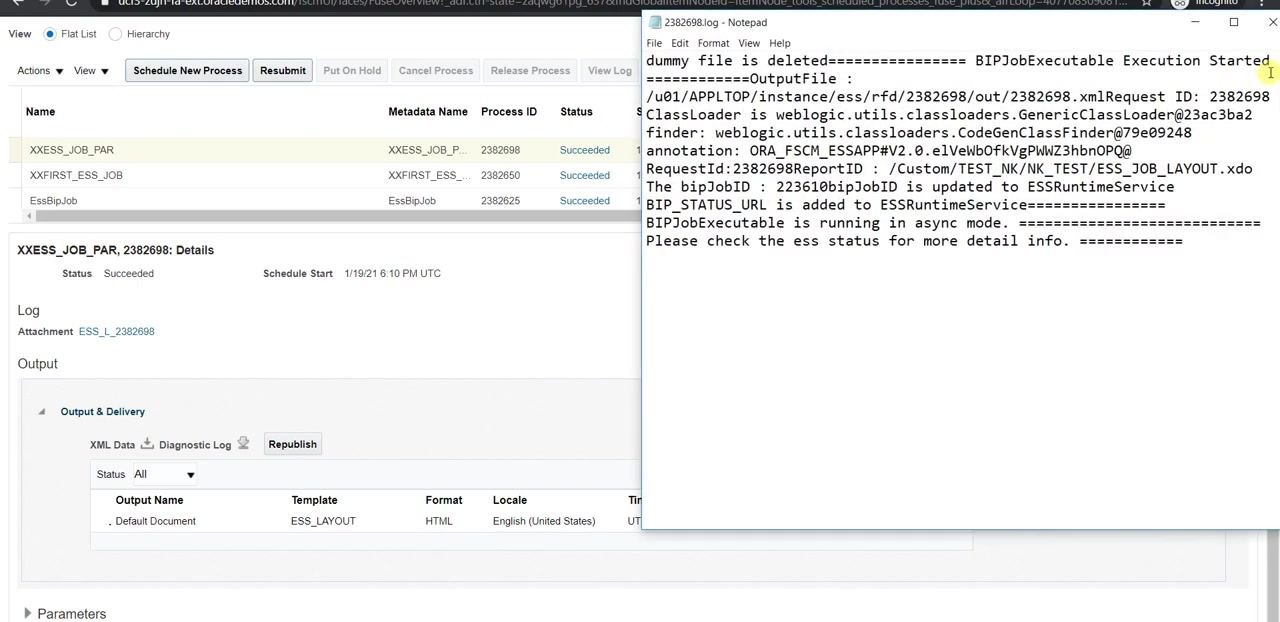1280x622 pixels.
Task: Click the Status column header in process table
Action: [x=576, y=112]
